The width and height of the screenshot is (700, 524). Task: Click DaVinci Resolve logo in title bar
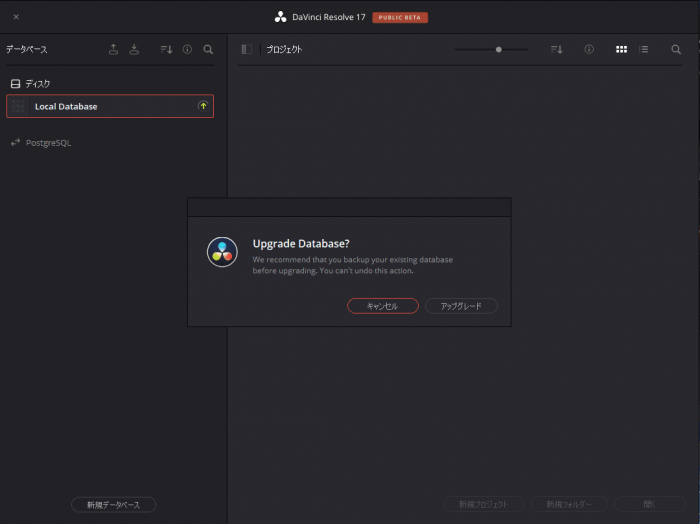(280, 17)
